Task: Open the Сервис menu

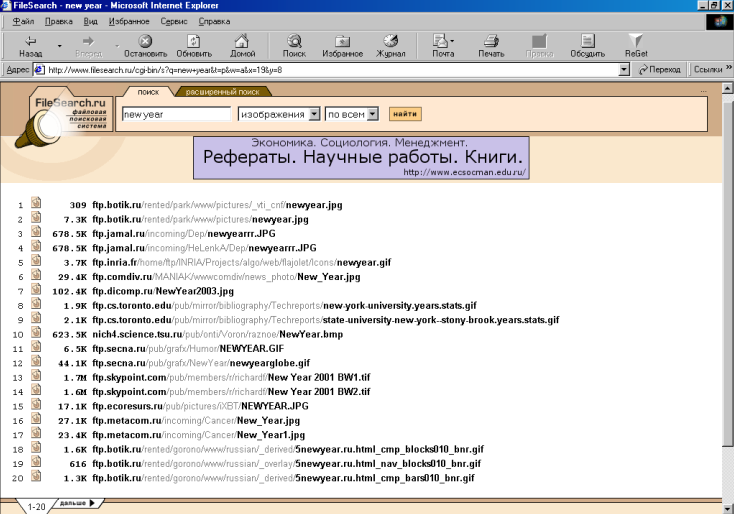Action: pos(174,22)
